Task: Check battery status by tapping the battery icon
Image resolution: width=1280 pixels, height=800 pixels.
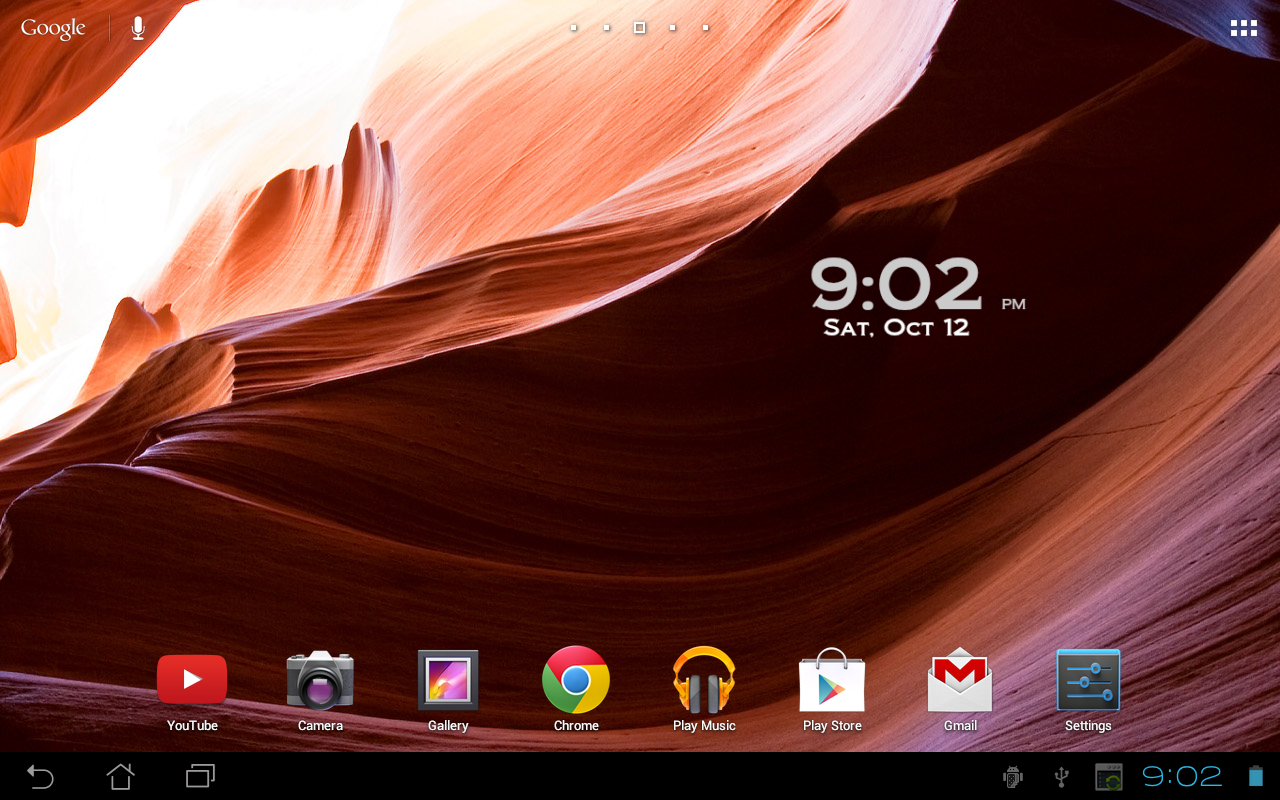Action: [x=1256, y=776]
